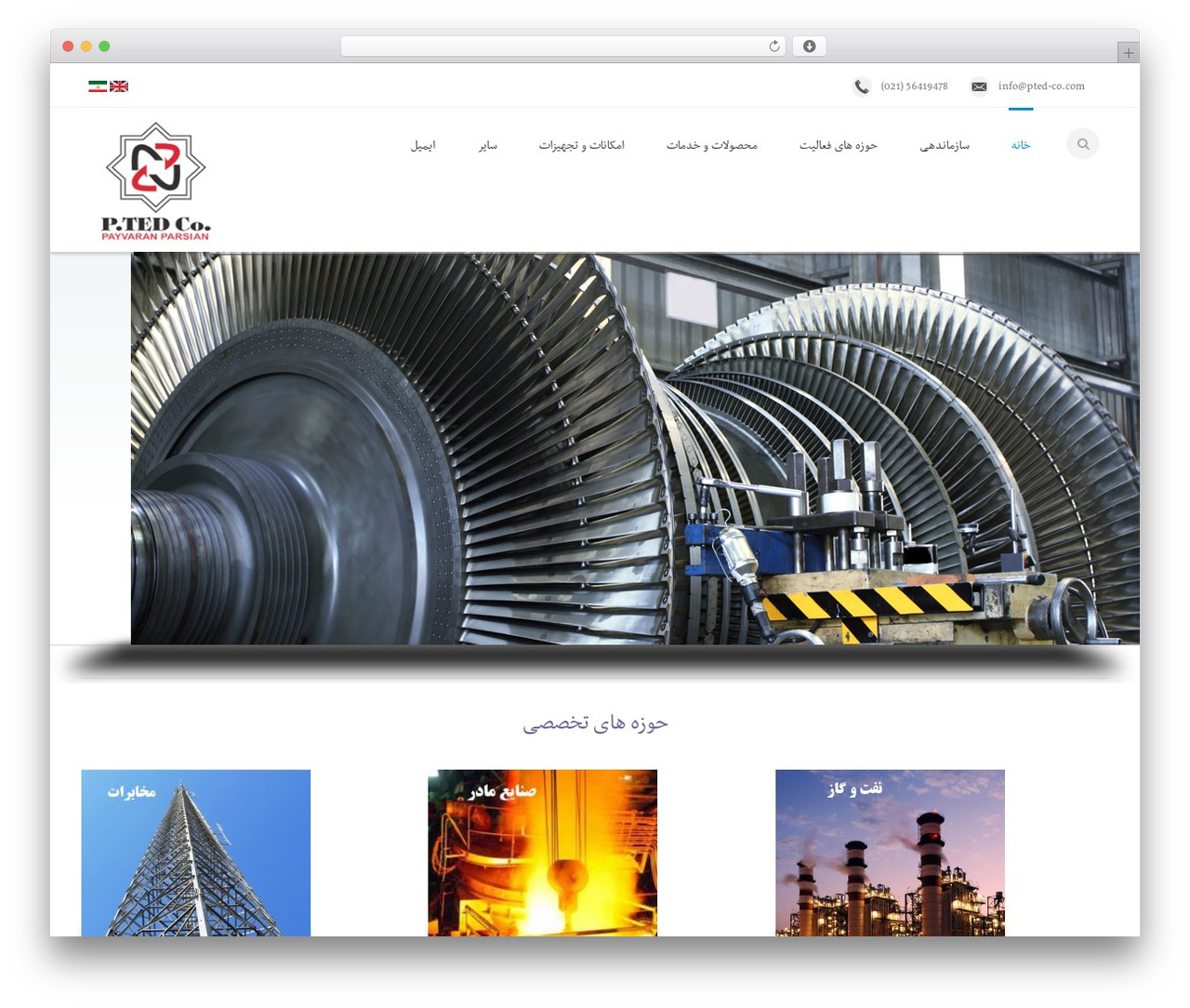Image resolution: width=1190 pixels, height=1008 pixels.
Task: Focus the browser address bar
Action: tap(563, 46)
